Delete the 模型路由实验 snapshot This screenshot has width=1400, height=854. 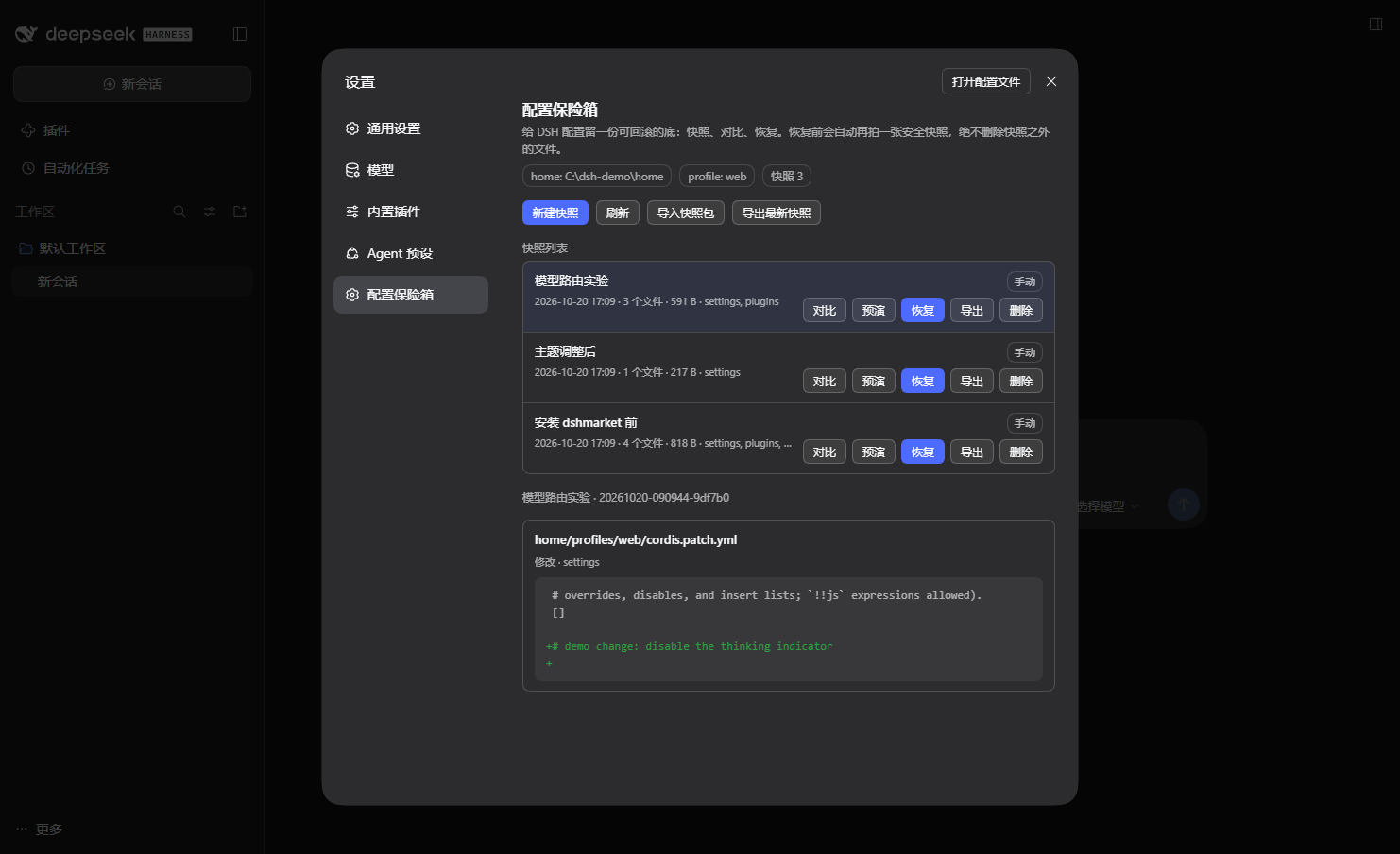tap(1021, 310)
